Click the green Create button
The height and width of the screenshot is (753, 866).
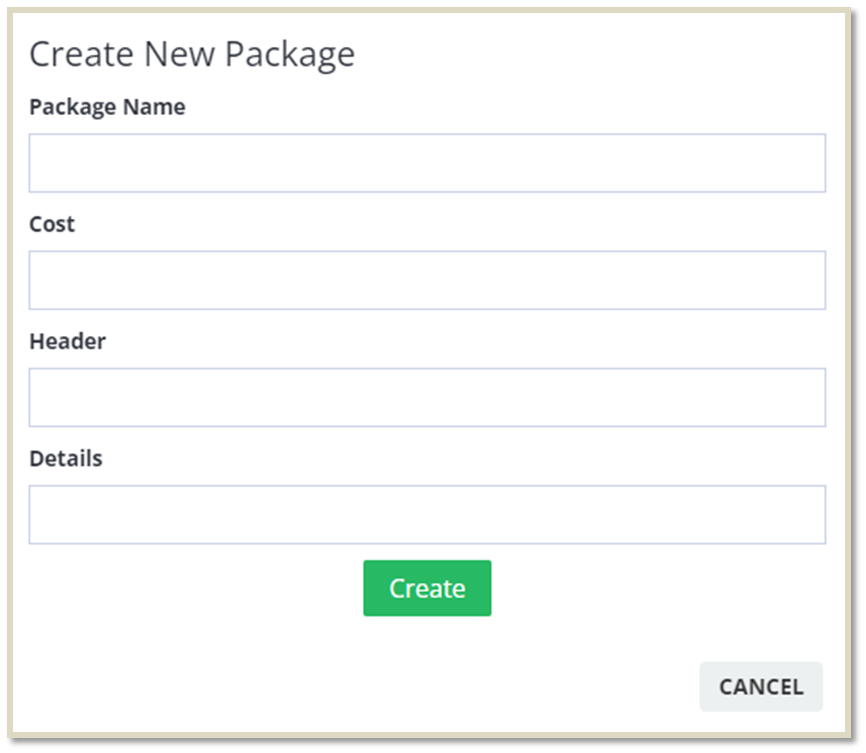coord(427,588)
